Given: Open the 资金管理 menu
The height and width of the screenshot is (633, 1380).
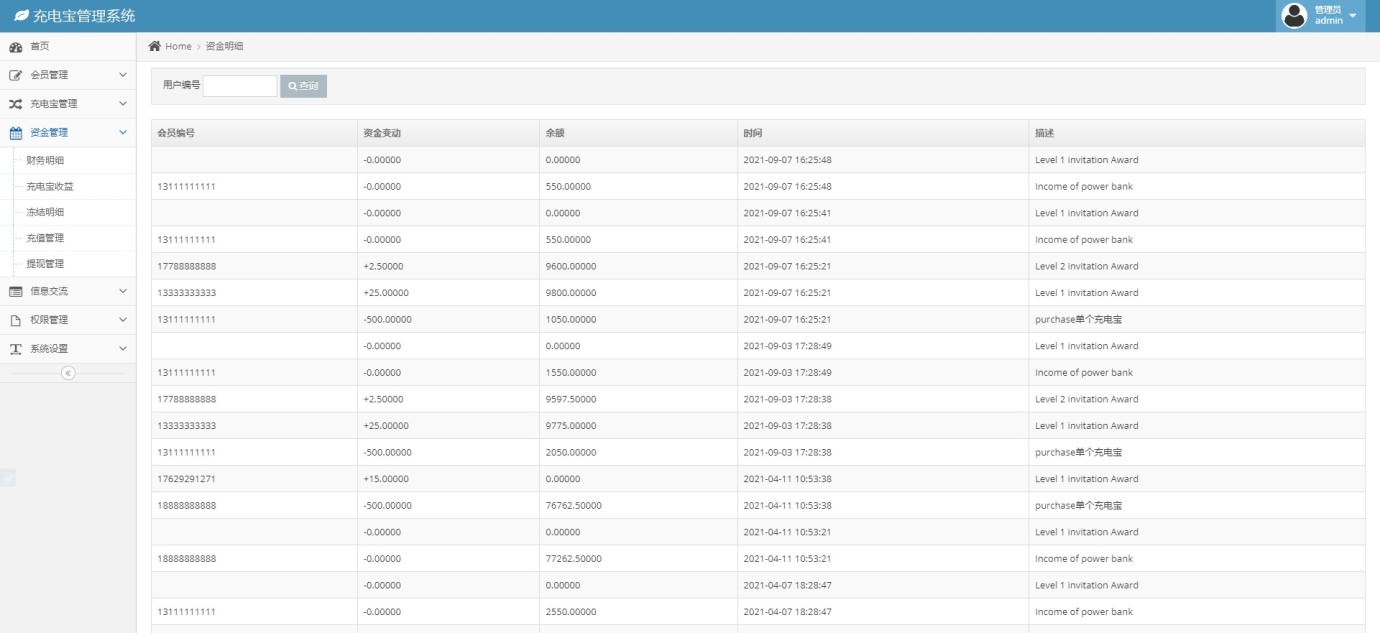Looking at the screenshot, I should (x=68, y=132).
